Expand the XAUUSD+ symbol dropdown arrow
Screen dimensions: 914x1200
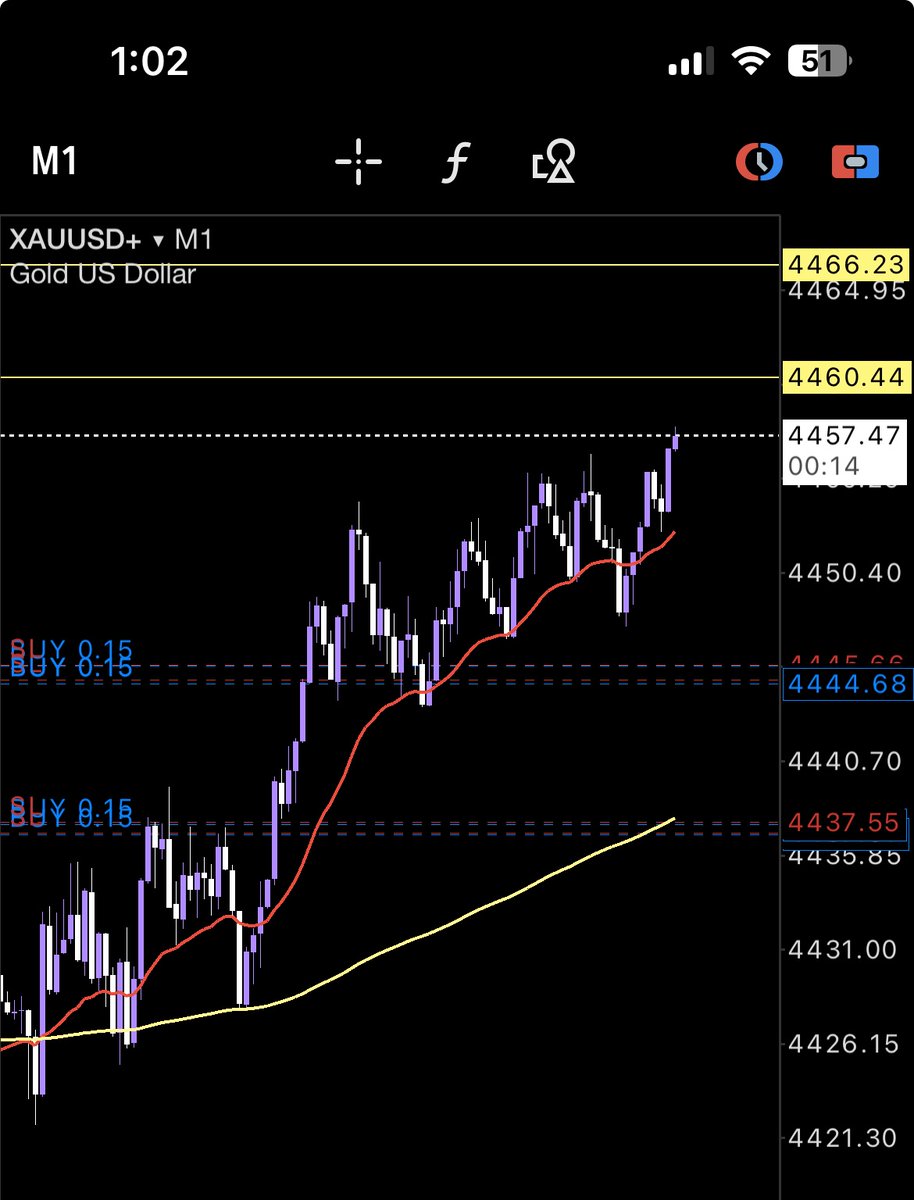pyautogui.click(x=158, y=241)
